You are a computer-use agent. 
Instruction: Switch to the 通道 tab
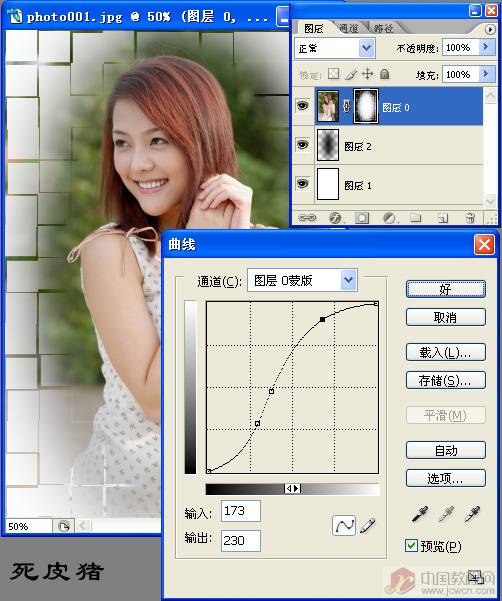point(349,28)
